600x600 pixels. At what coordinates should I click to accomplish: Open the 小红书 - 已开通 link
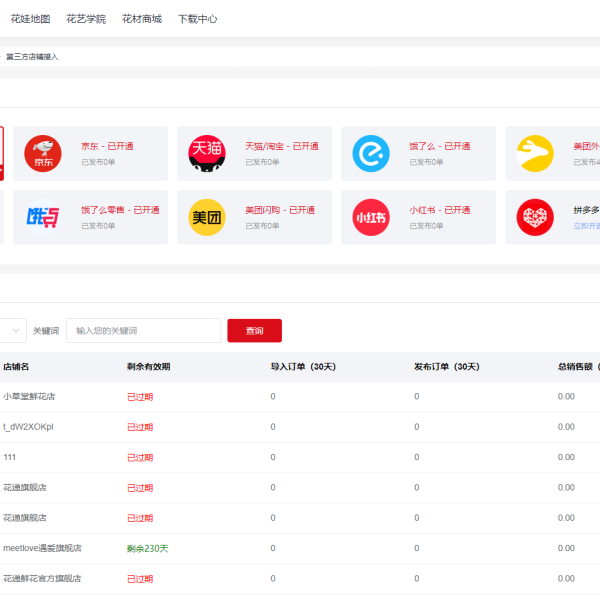pos(440,210)
